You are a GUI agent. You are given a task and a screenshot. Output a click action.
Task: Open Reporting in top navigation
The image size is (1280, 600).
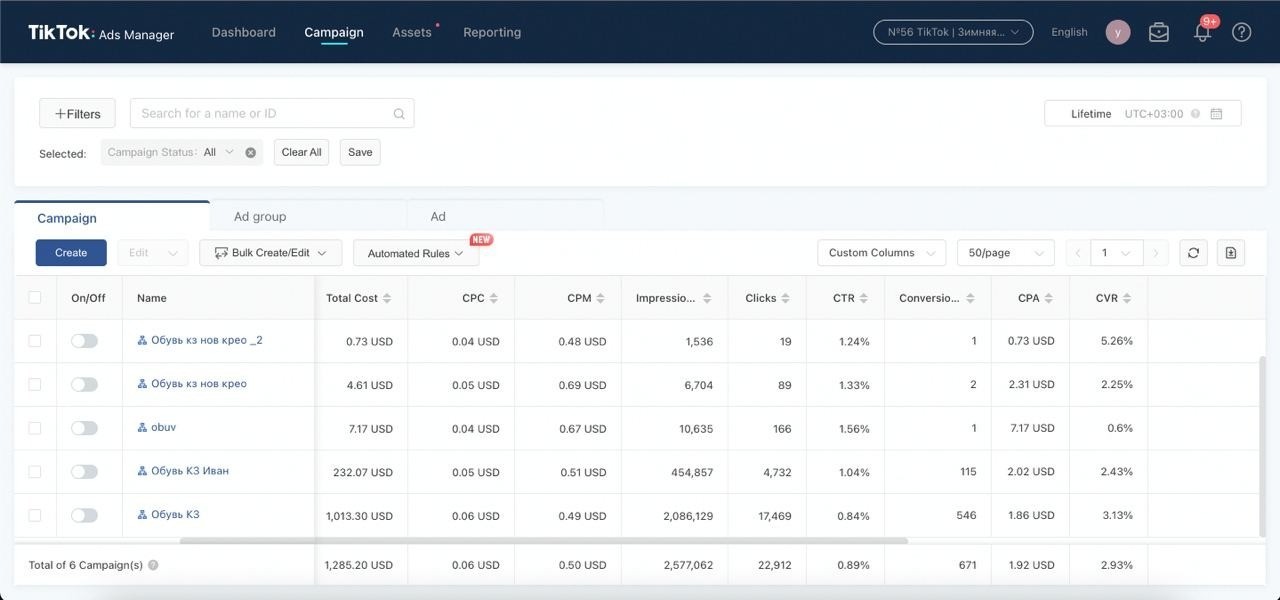coord(492,32)
